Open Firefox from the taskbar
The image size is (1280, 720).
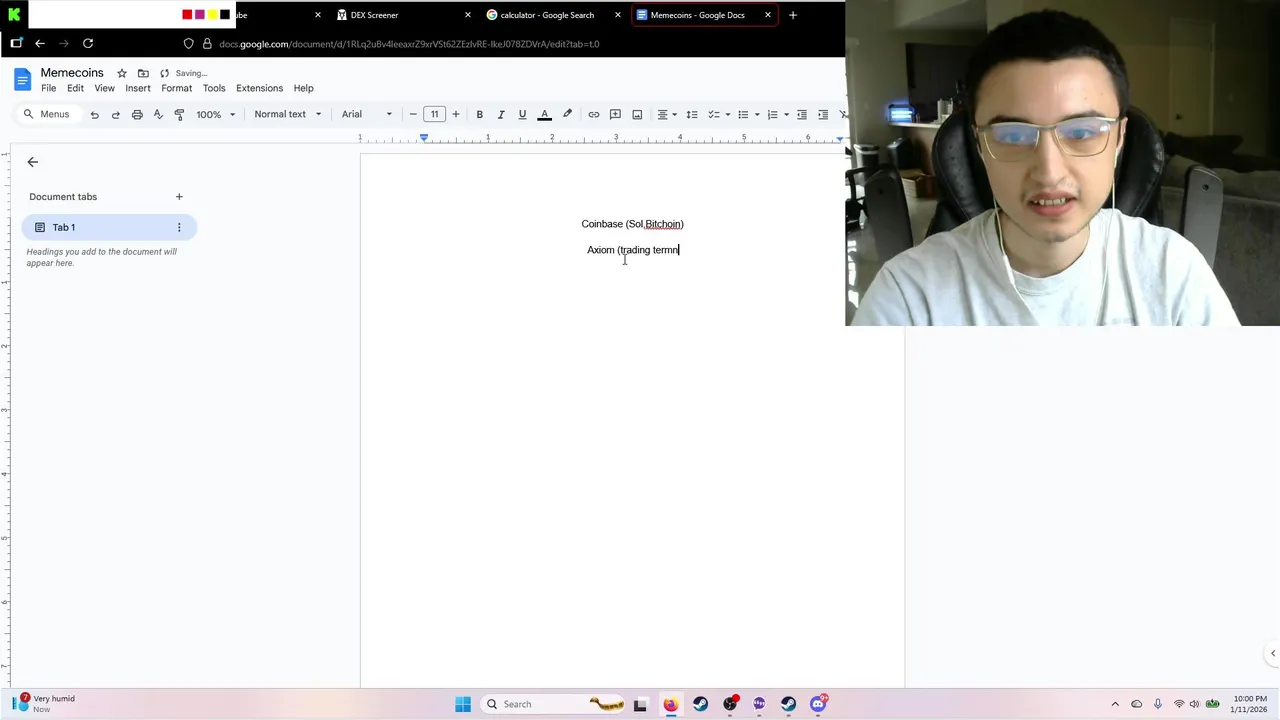(670, 704)
